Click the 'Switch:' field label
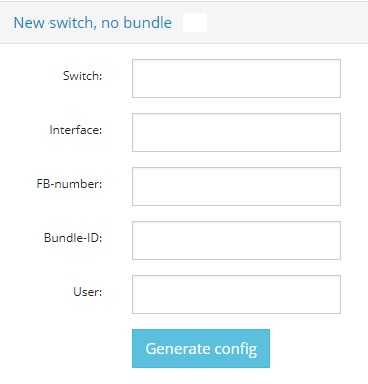 [x=83, y=76]
